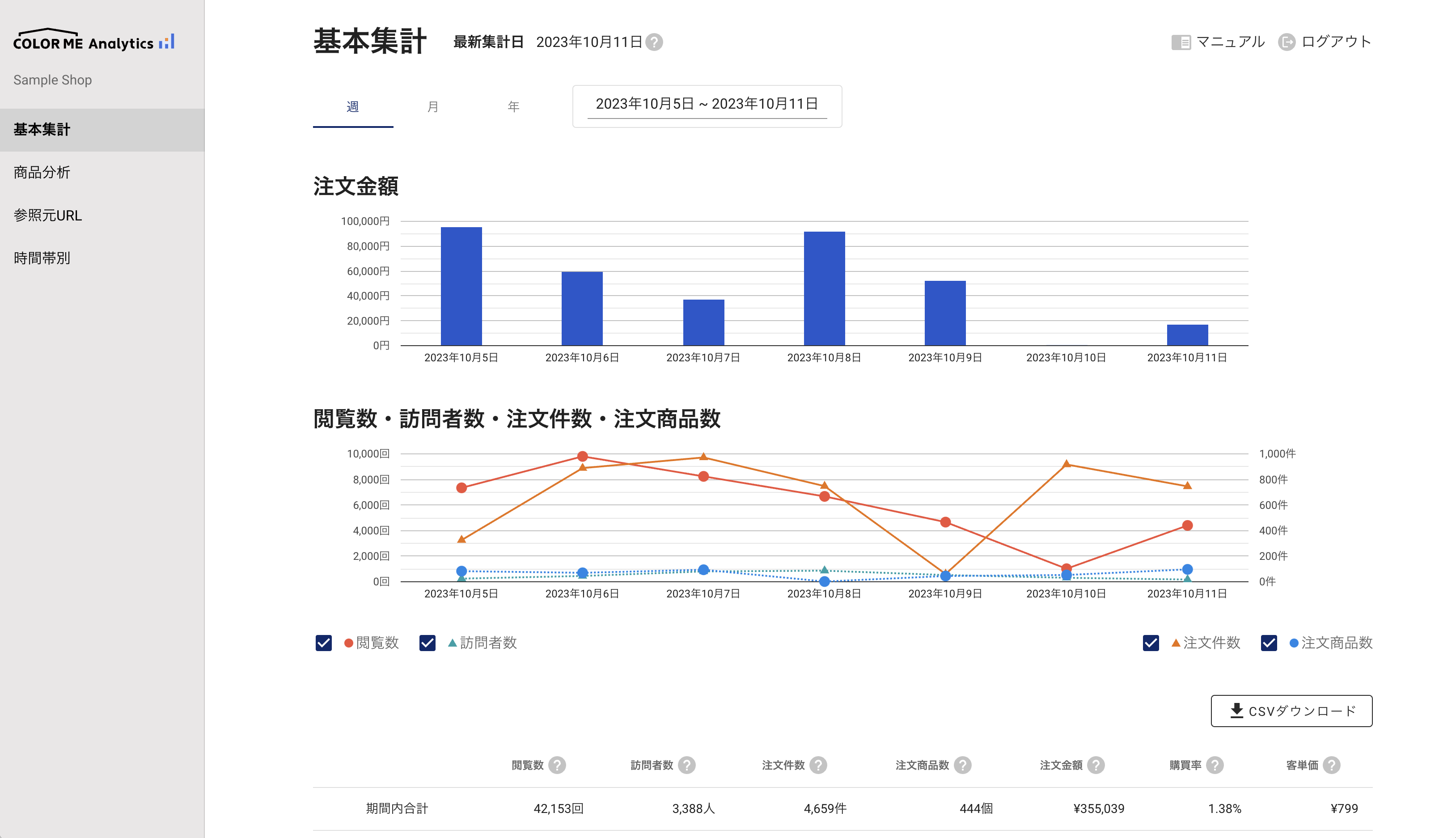Click help icon next to 注文金額 column
This screenshot has width=1456, height=838.
pos(1096,765)
